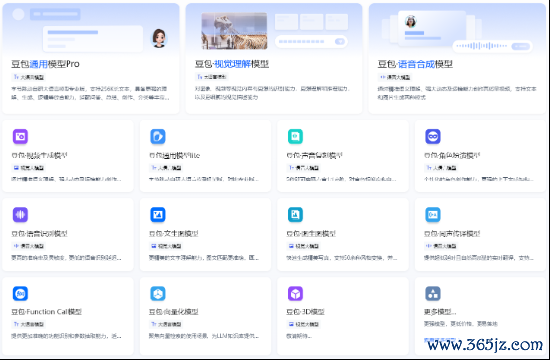Click the tiger photo in 视觉理解模型 card

tap(234, 31)
